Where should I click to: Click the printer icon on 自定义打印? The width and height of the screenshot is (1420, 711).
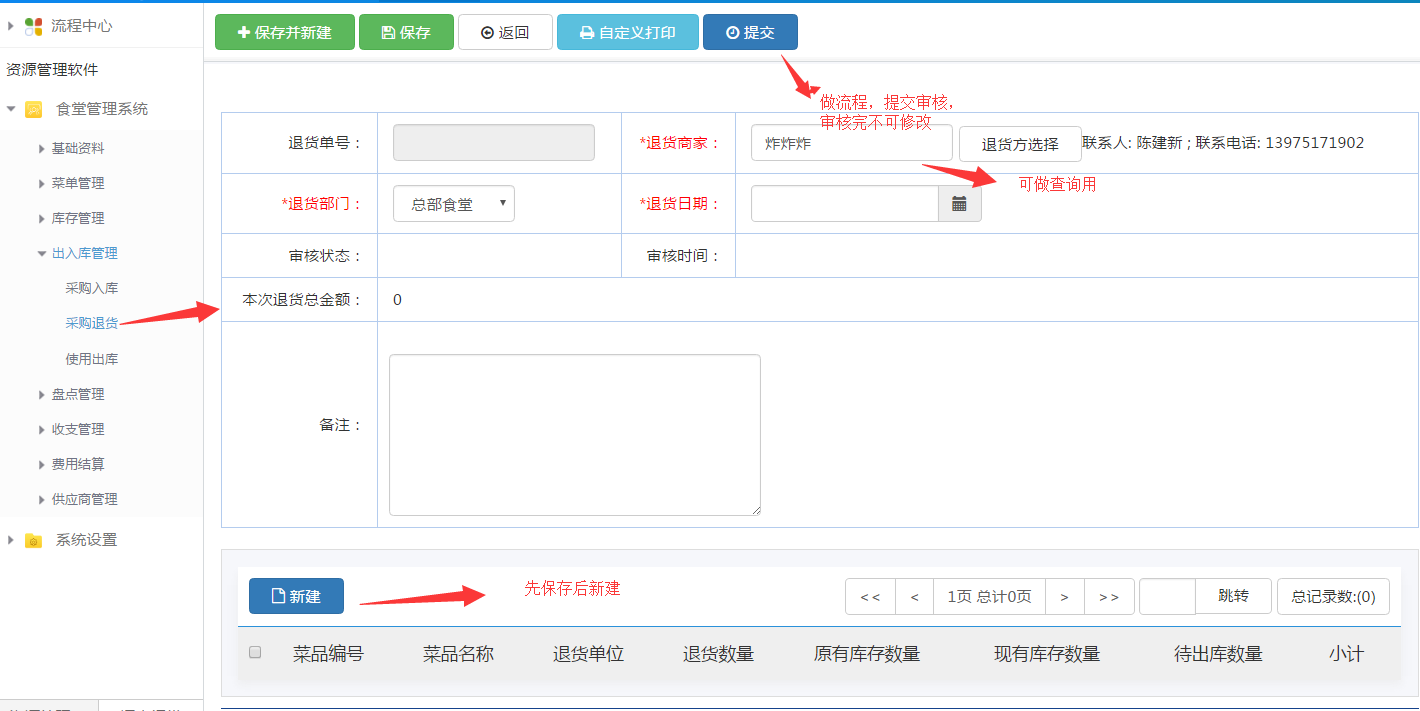coord(587,31)
